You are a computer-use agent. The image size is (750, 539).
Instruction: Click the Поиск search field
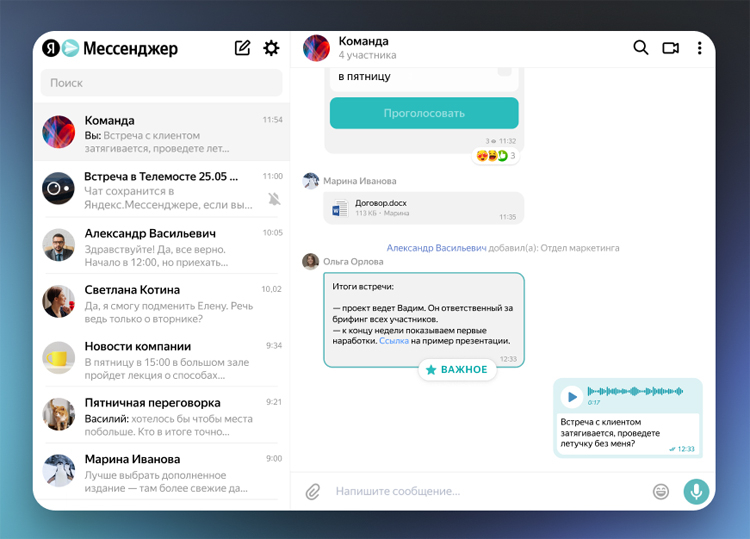pos(161,83)
